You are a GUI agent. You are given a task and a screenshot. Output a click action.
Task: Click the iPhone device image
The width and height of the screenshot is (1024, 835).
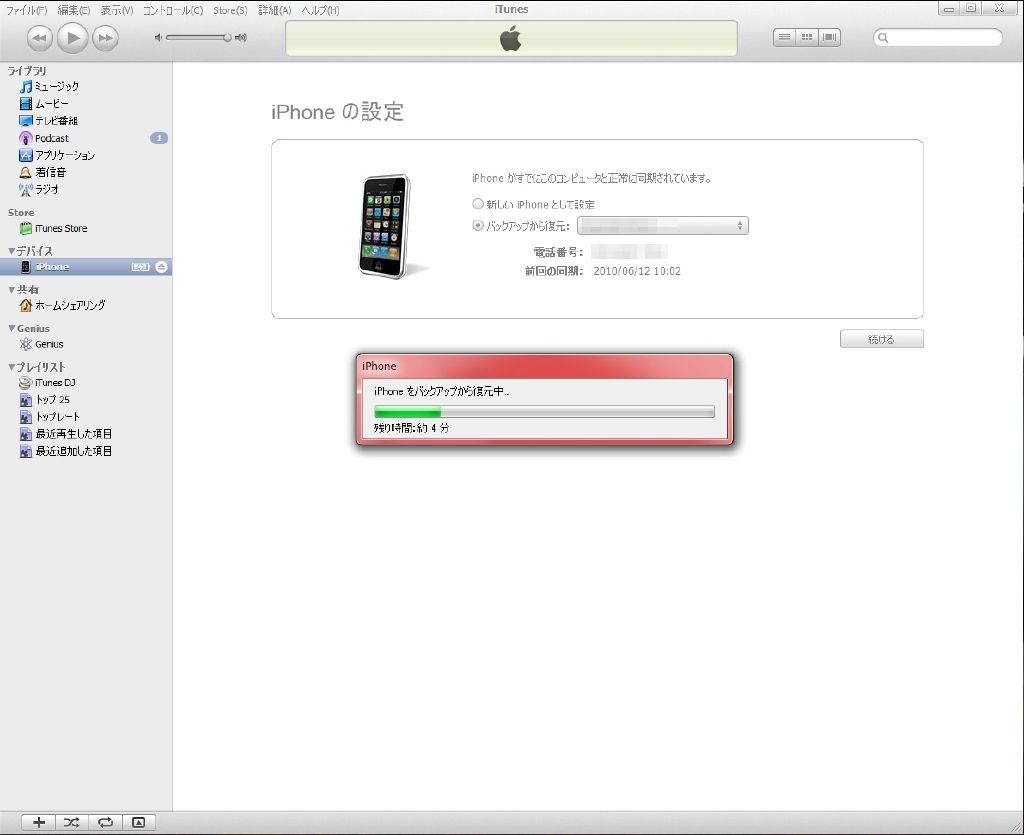(x=387, y=226)
